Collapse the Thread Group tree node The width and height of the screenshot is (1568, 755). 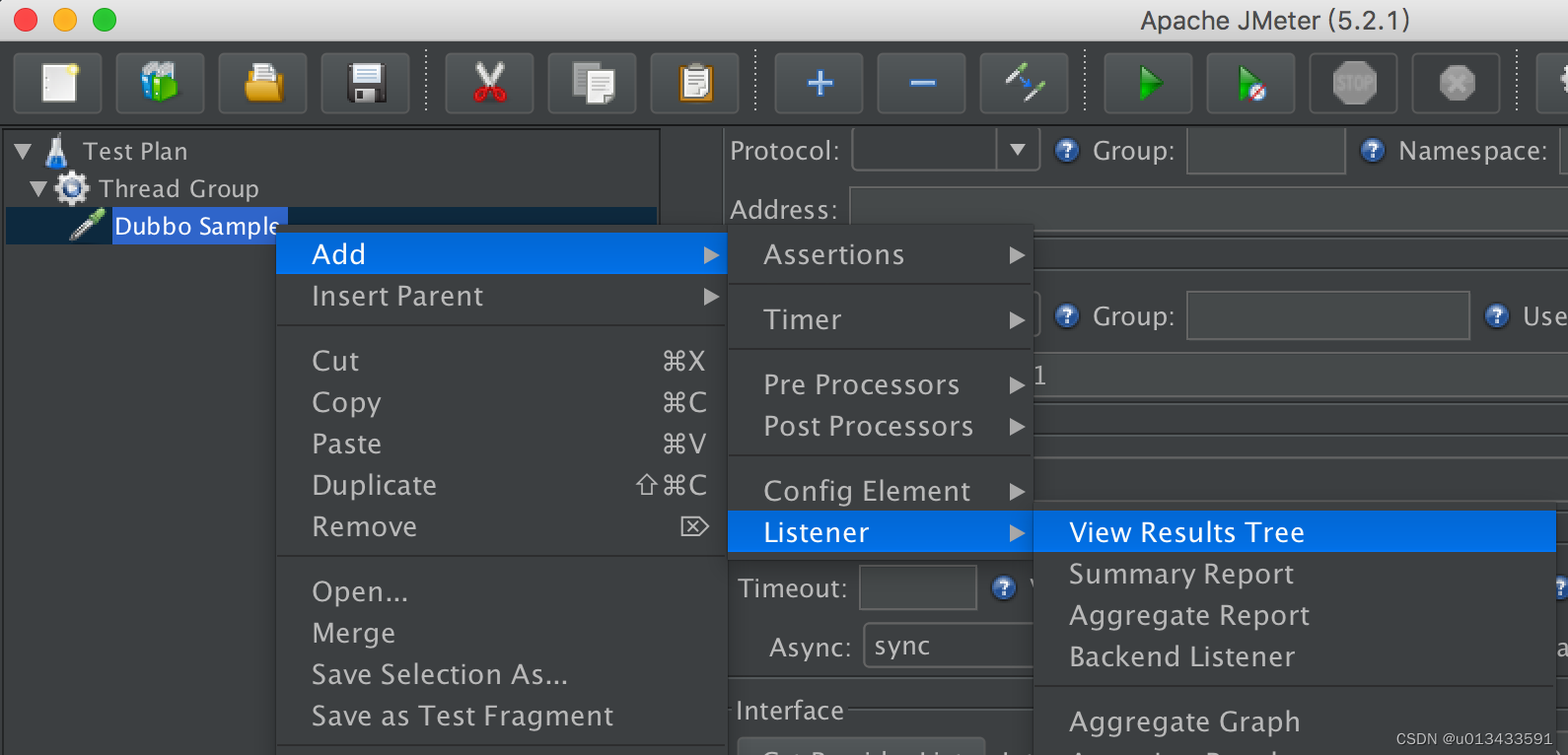point(38,189)
